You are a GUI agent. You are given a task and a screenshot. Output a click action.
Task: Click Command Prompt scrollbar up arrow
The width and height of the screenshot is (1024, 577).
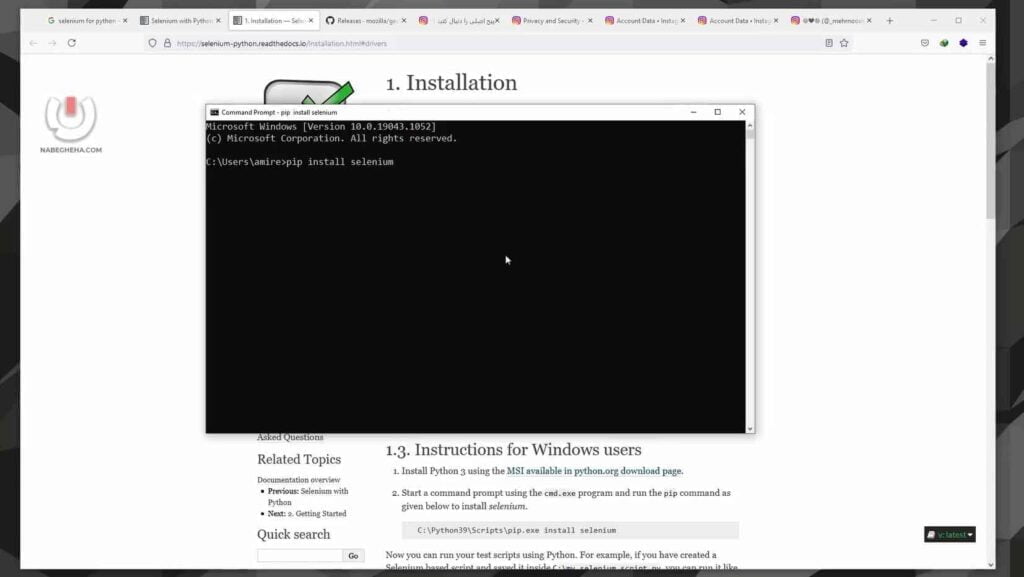750,125
